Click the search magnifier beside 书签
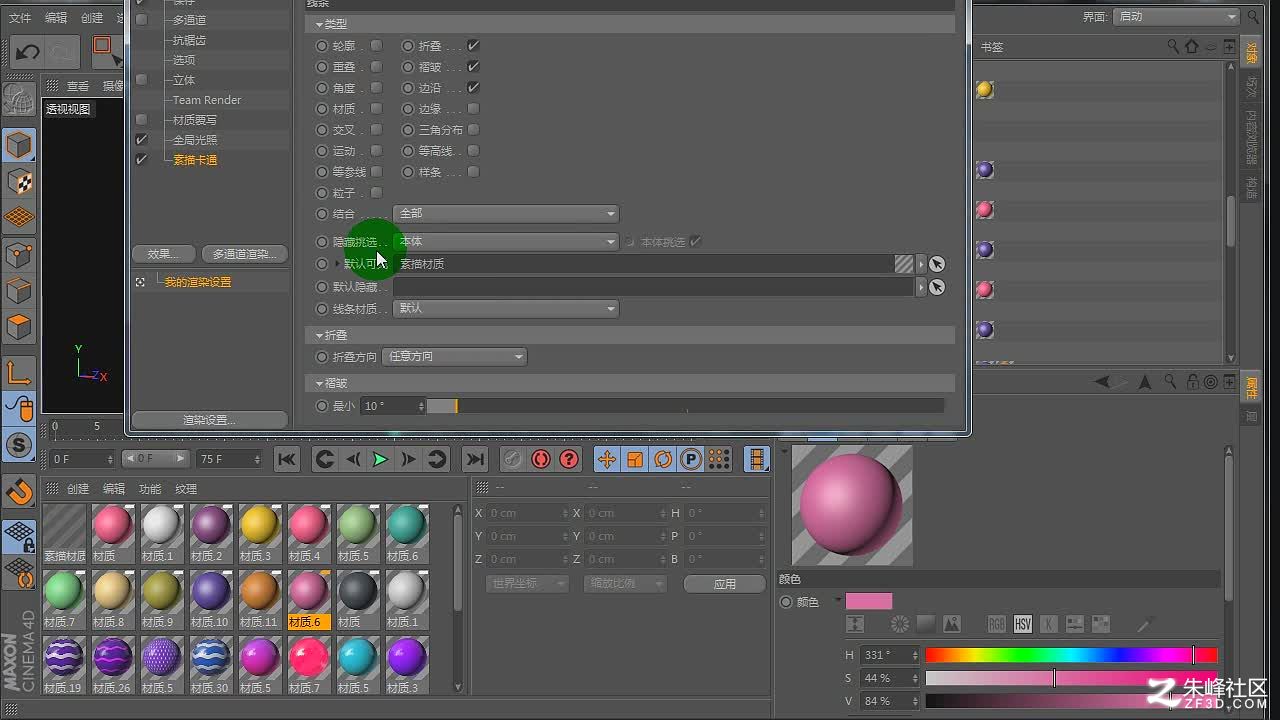The width and height of the screenshot is (1280, 720). 1174,46
